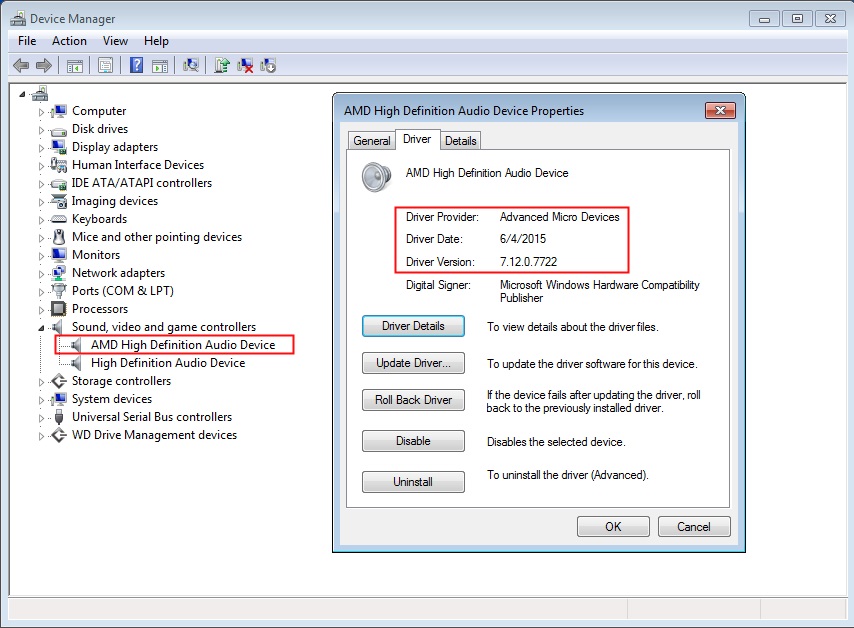854x628 pixels.
Task: Select AMD High Definition Audio Device tree item
Action: [x=183, y=345]
